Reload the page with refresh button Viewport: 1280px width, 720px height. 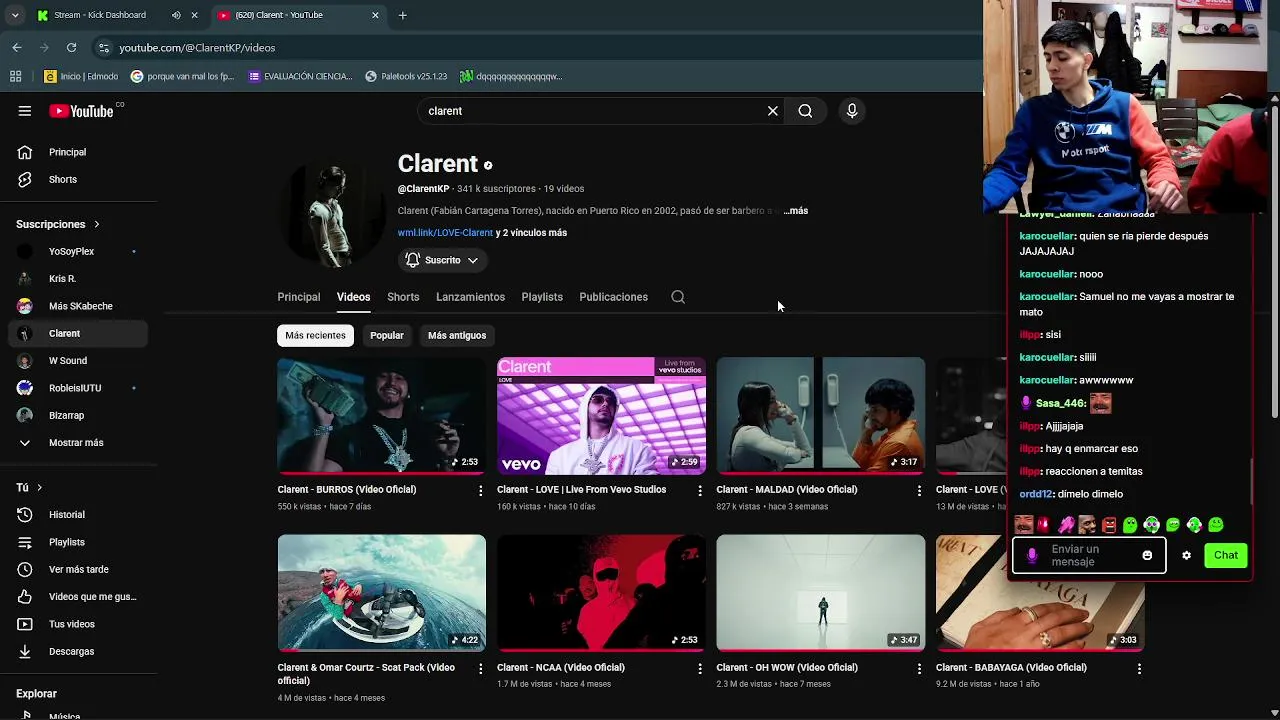point(71,47)
